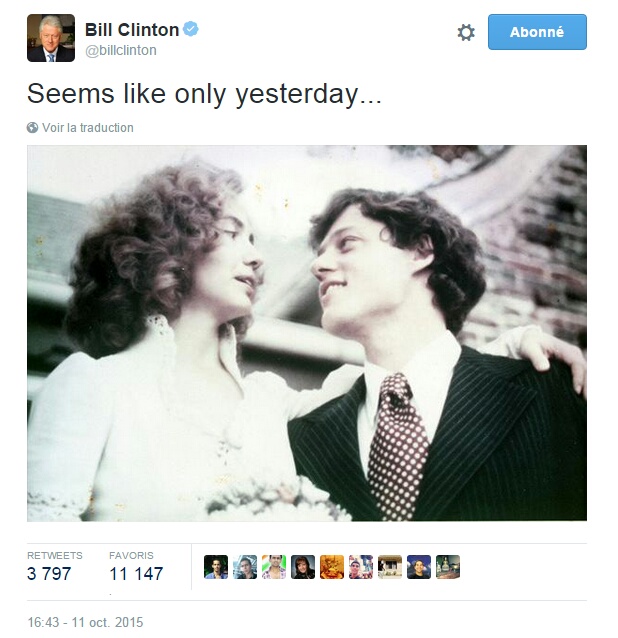618x638 pixels.
Task: Toggle the Abonné follow button
Action: 537,32
